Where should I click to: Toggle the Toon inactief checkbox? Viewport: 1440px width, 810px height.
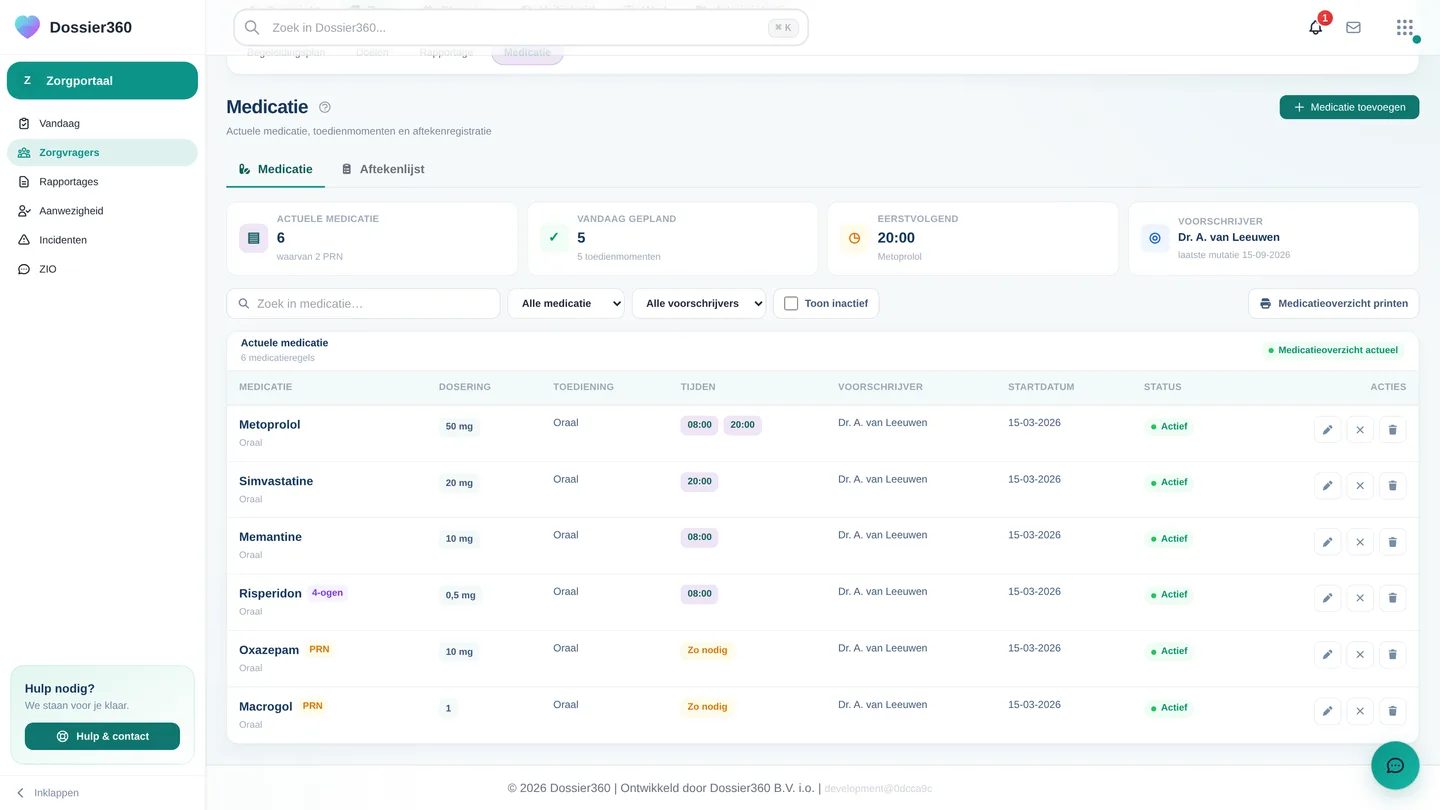pos(791,303)
